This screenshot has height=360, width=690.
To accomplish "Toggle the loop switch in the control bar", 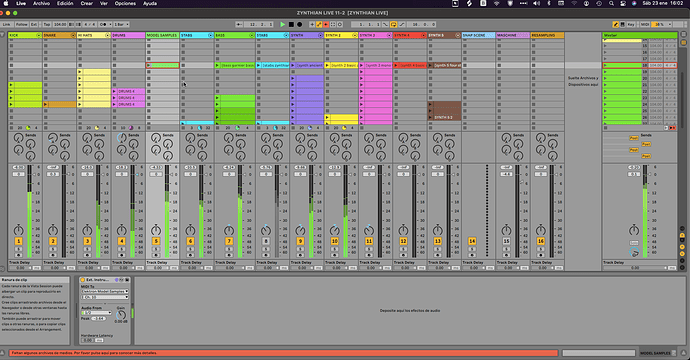I will click(393, 25).
